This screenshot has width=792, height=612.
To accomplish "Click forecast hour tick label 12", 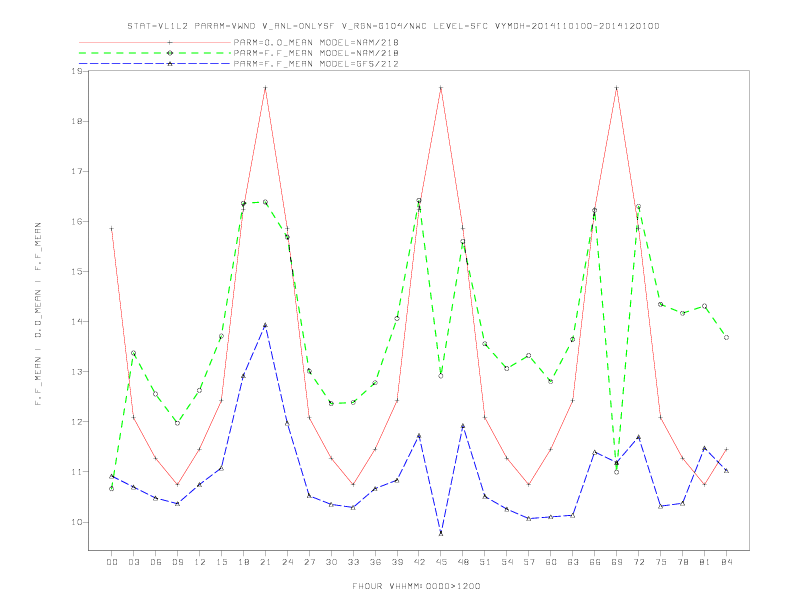I will point(200,562).
